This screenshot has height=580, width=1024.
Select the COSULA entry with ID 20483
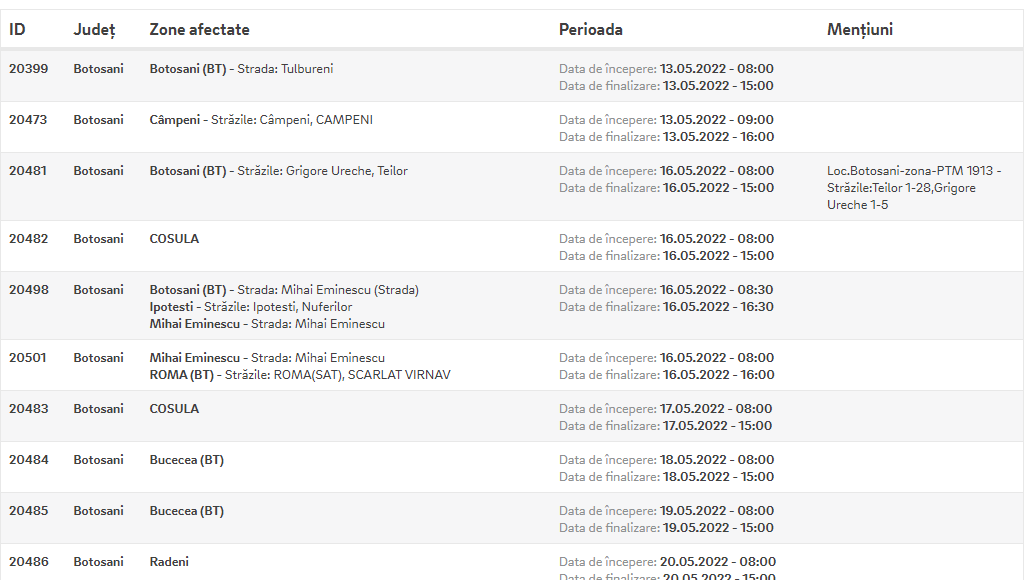(174, 408)
